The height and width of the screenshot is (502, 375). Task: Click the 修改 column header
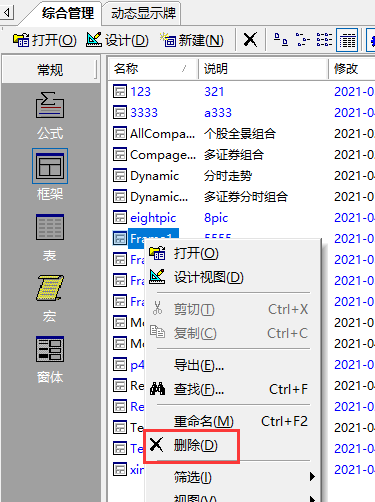click(x=352, y=69)
